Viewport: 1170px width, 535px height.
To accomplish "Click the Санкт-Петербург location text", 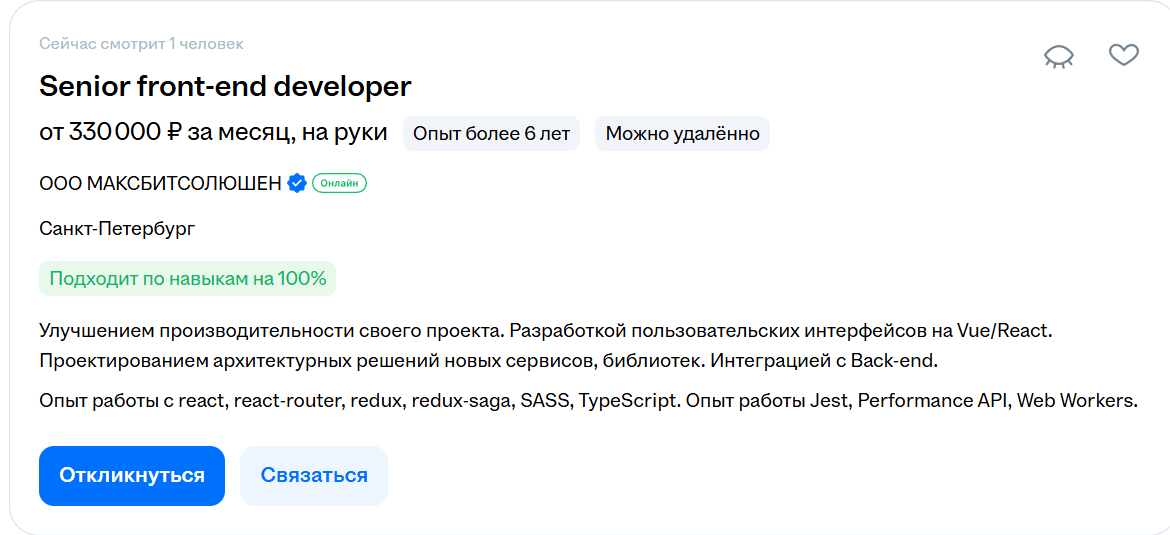I will pos(117,229).
